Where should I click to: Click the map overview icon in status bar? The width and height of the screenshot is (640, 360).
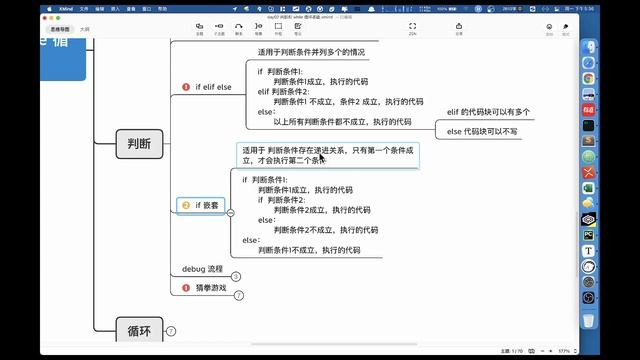point(531,351)
